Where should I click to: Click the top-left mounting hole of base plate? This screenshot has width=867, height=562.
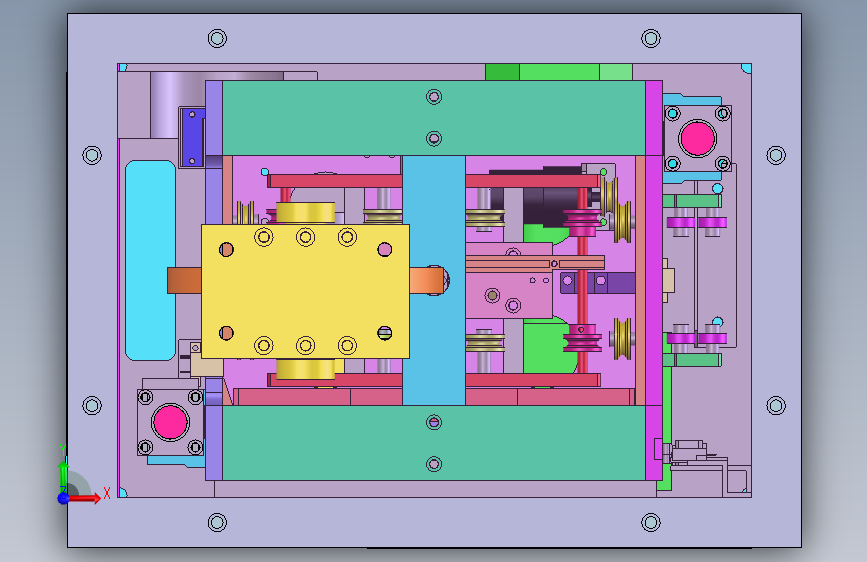pyautogui.click(x=217, y=39)
